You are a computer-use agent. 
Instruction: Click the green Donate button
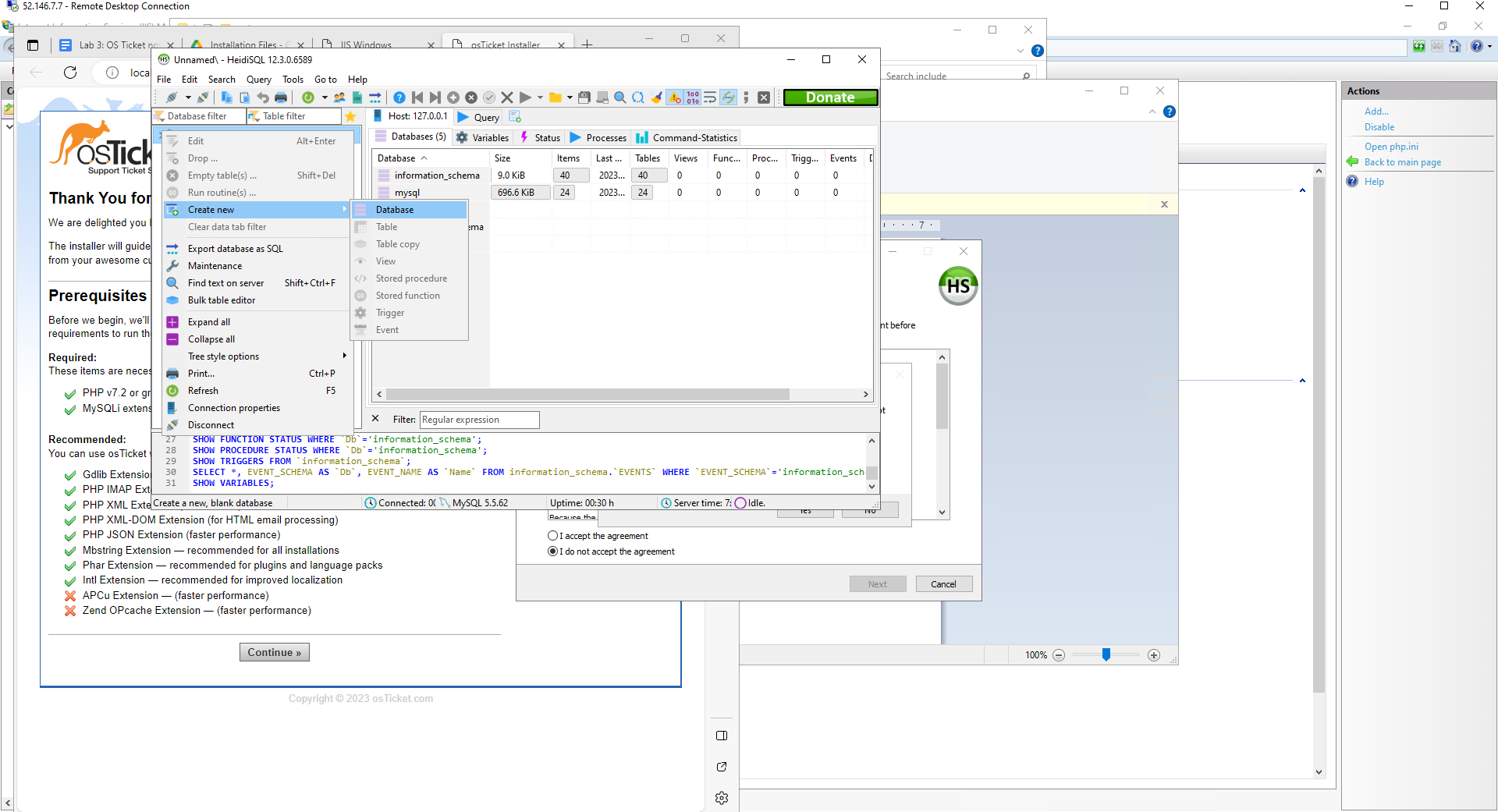[830, 98]
